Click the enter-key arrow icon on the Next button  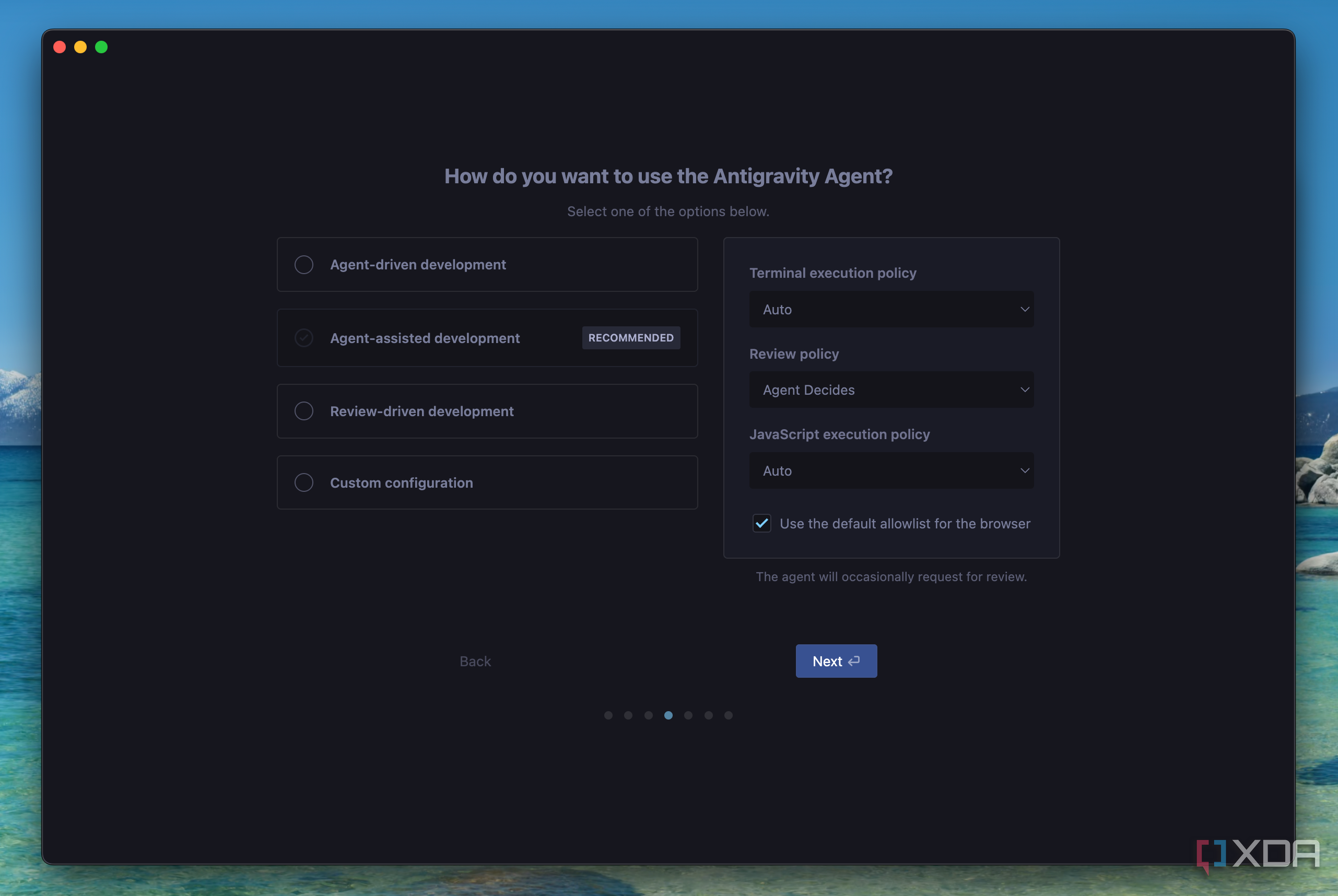coord(854,661)
